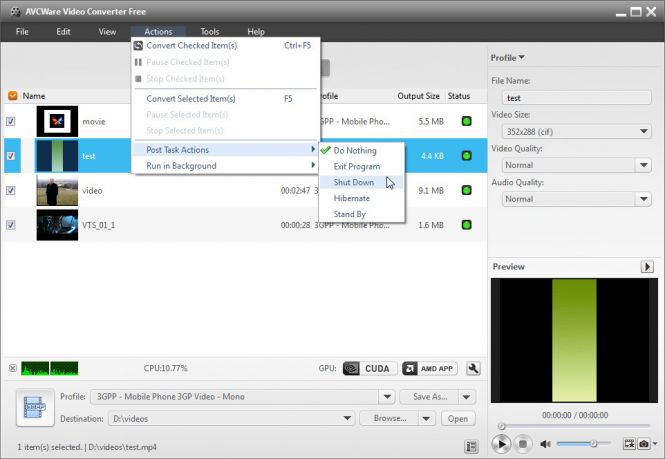665x459 pixels.
Task: Choose Hibernate in the submenu
Action: pos(352,198)
